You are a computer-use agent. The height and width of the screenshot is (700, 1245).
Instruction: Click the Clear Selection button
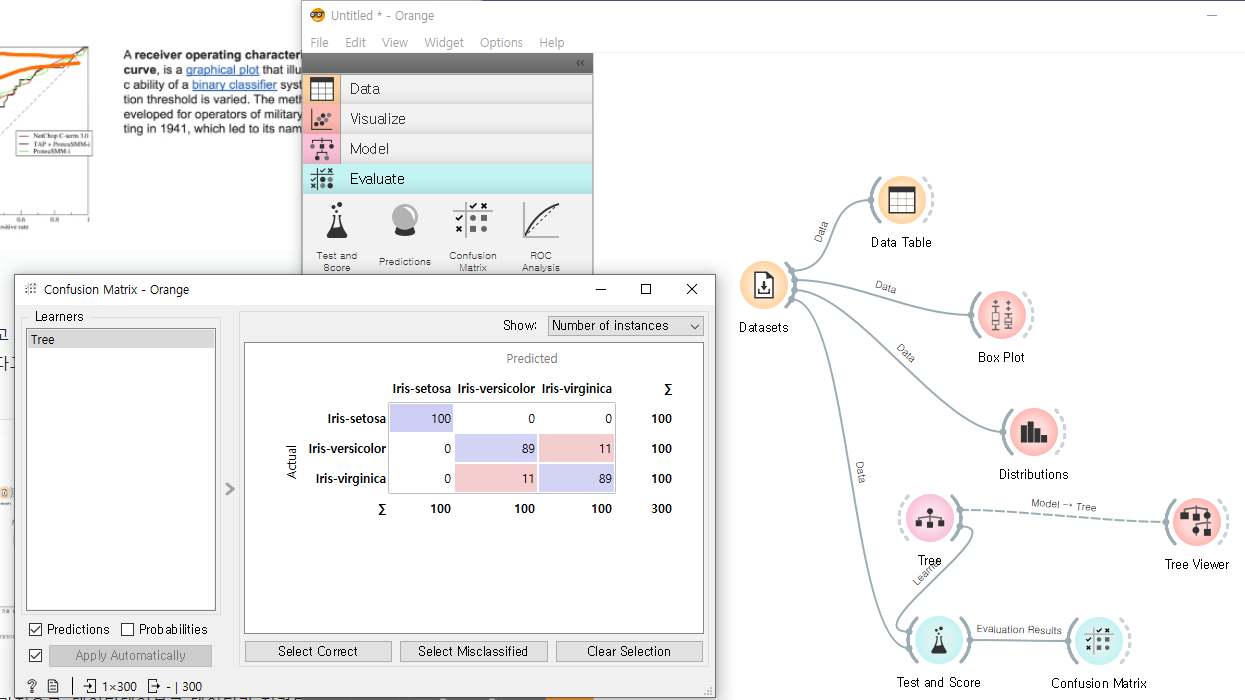pos(629,651)
